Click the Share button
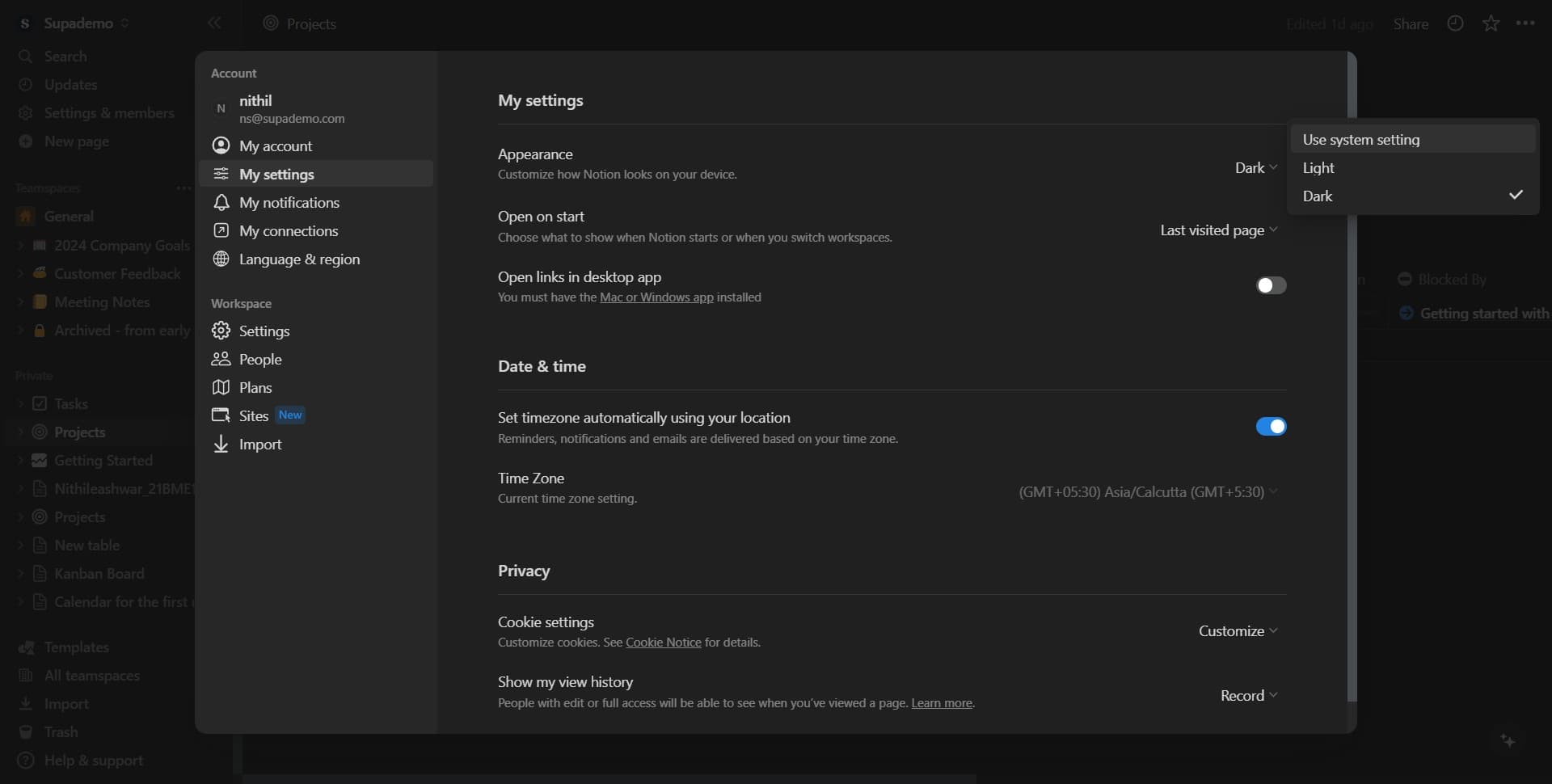 pos(1411,23)
